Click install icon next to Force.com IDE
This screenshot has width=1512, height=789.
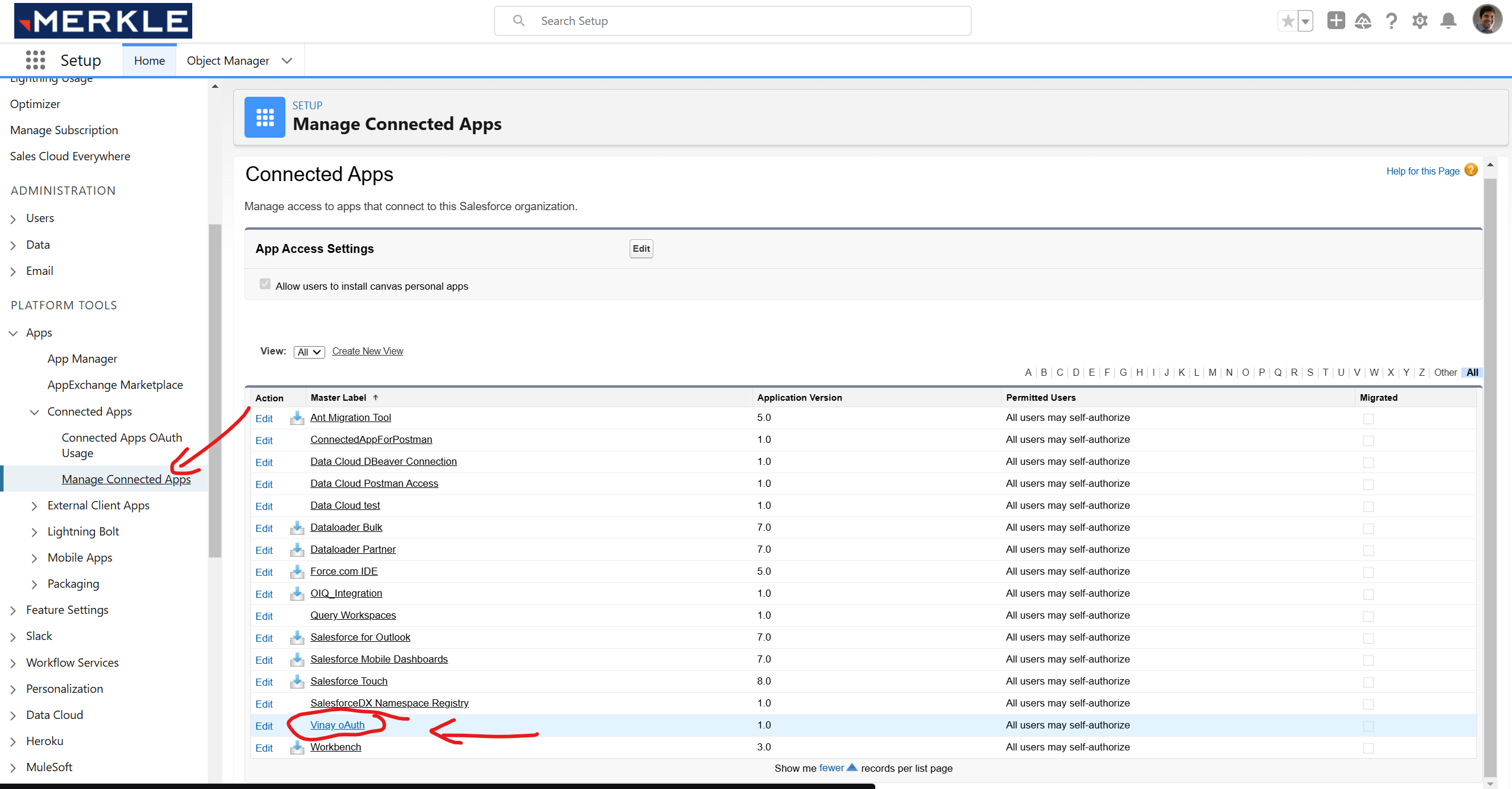(297, 572)
